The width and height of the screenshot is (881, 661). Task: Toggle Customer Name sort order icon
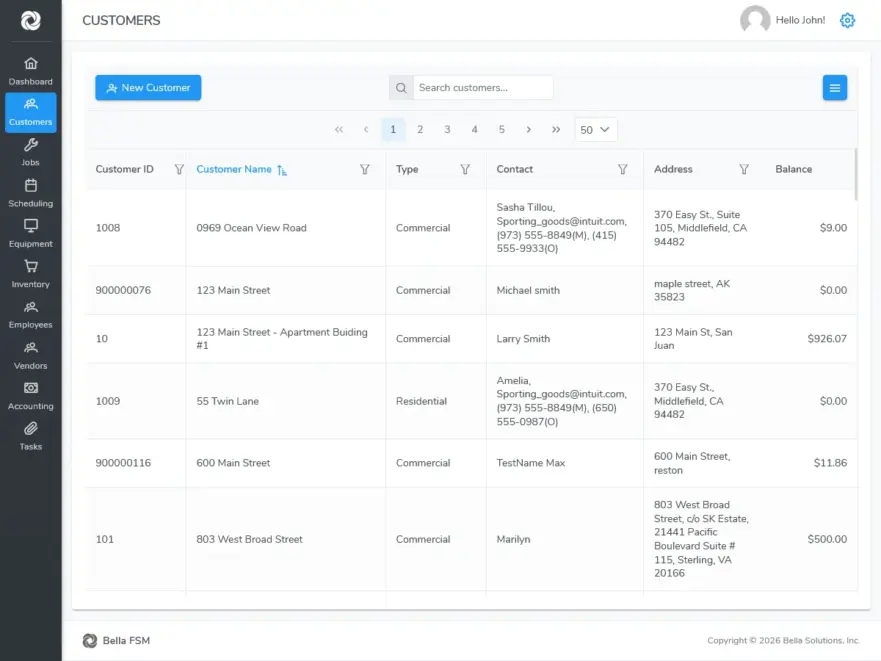[281, 170]
